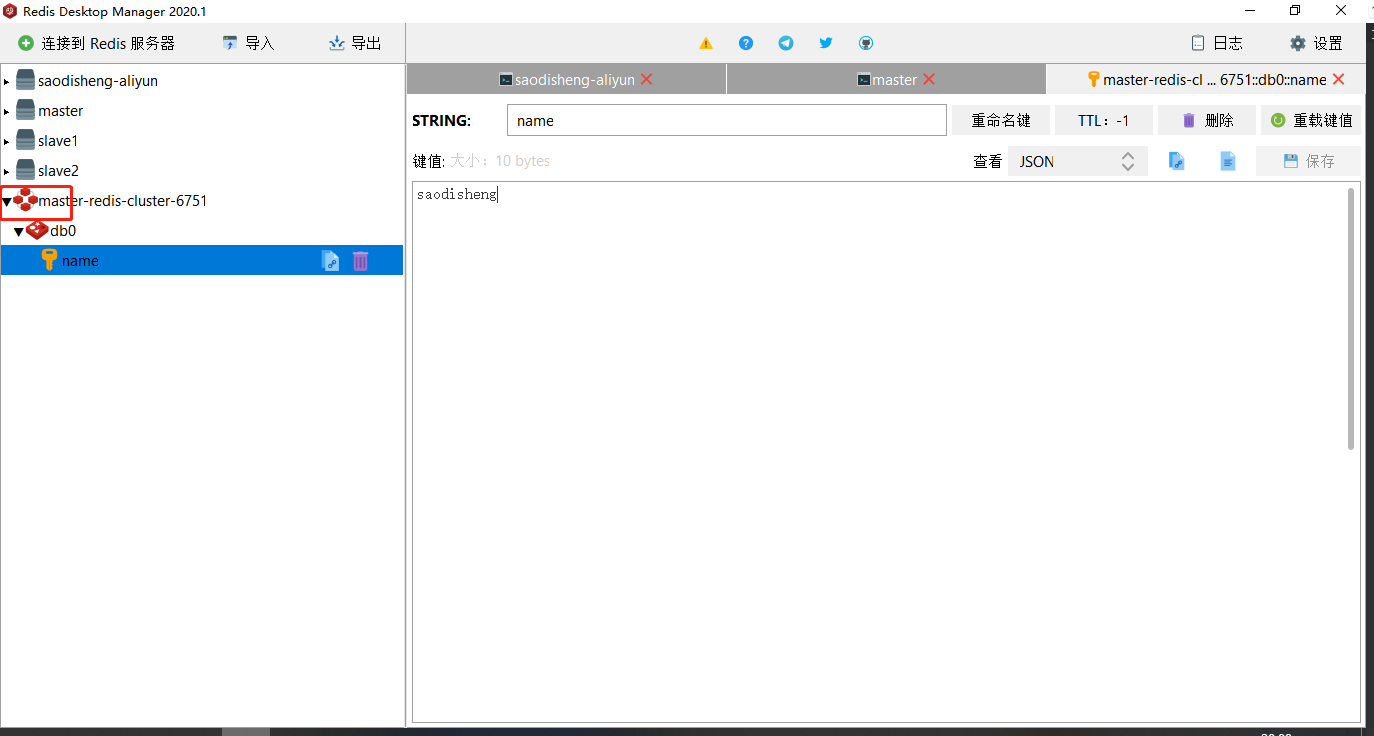Open Settings (设置) with gear icon
This screenshot has height=736, width=1374.
point(1316,43)
